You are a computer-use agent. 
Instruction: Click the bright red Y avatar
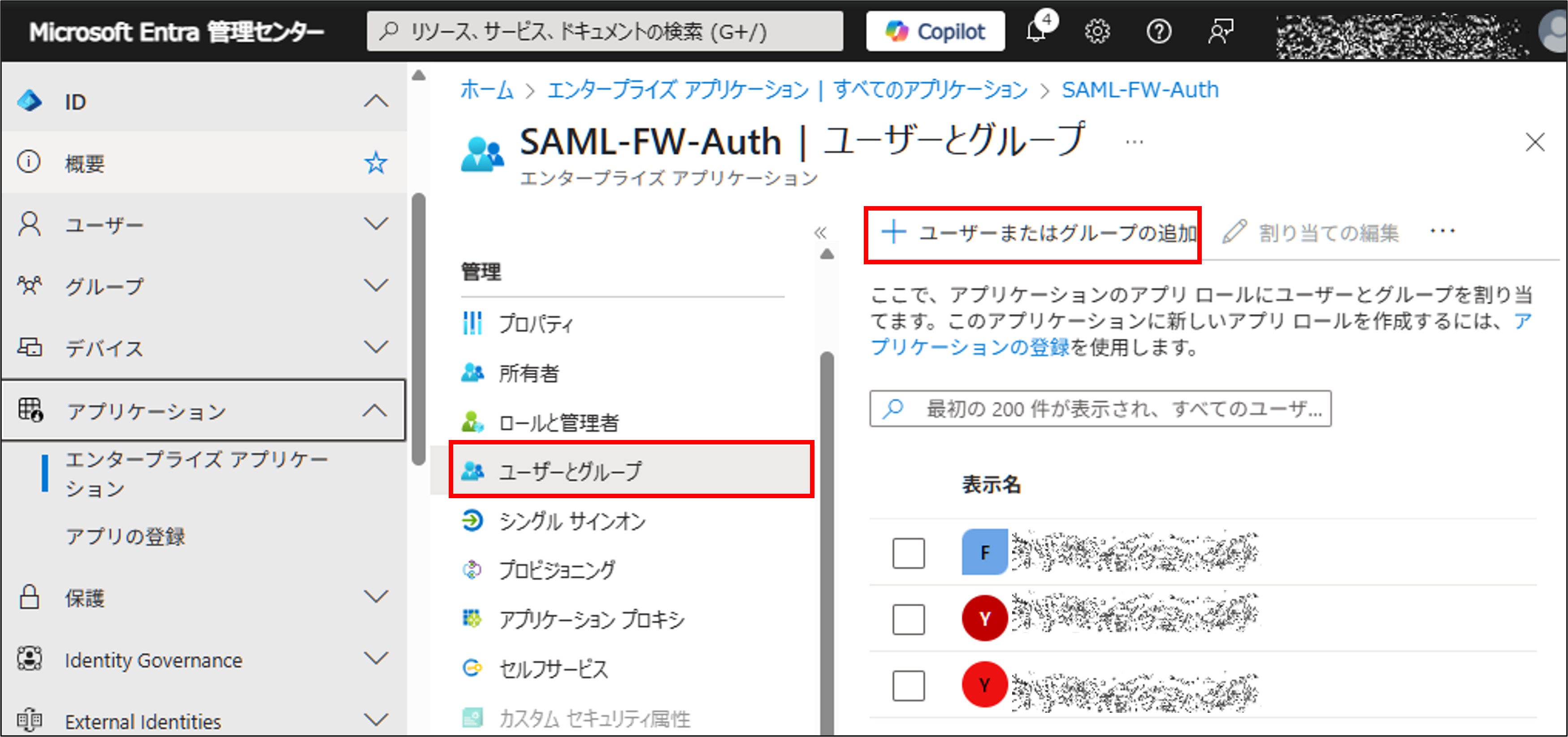point(984,685)
